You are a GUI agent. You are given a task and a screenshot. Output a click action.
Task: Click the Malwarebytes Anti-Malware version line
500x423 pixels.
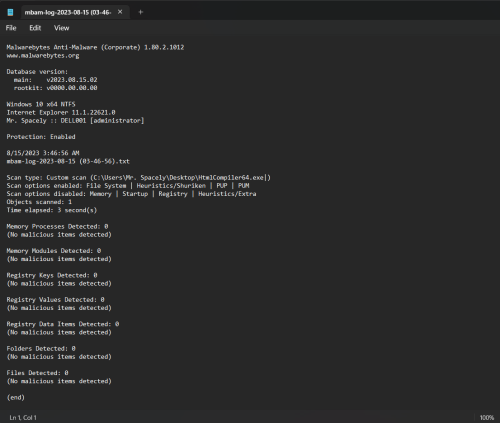(x=95, y=47)
